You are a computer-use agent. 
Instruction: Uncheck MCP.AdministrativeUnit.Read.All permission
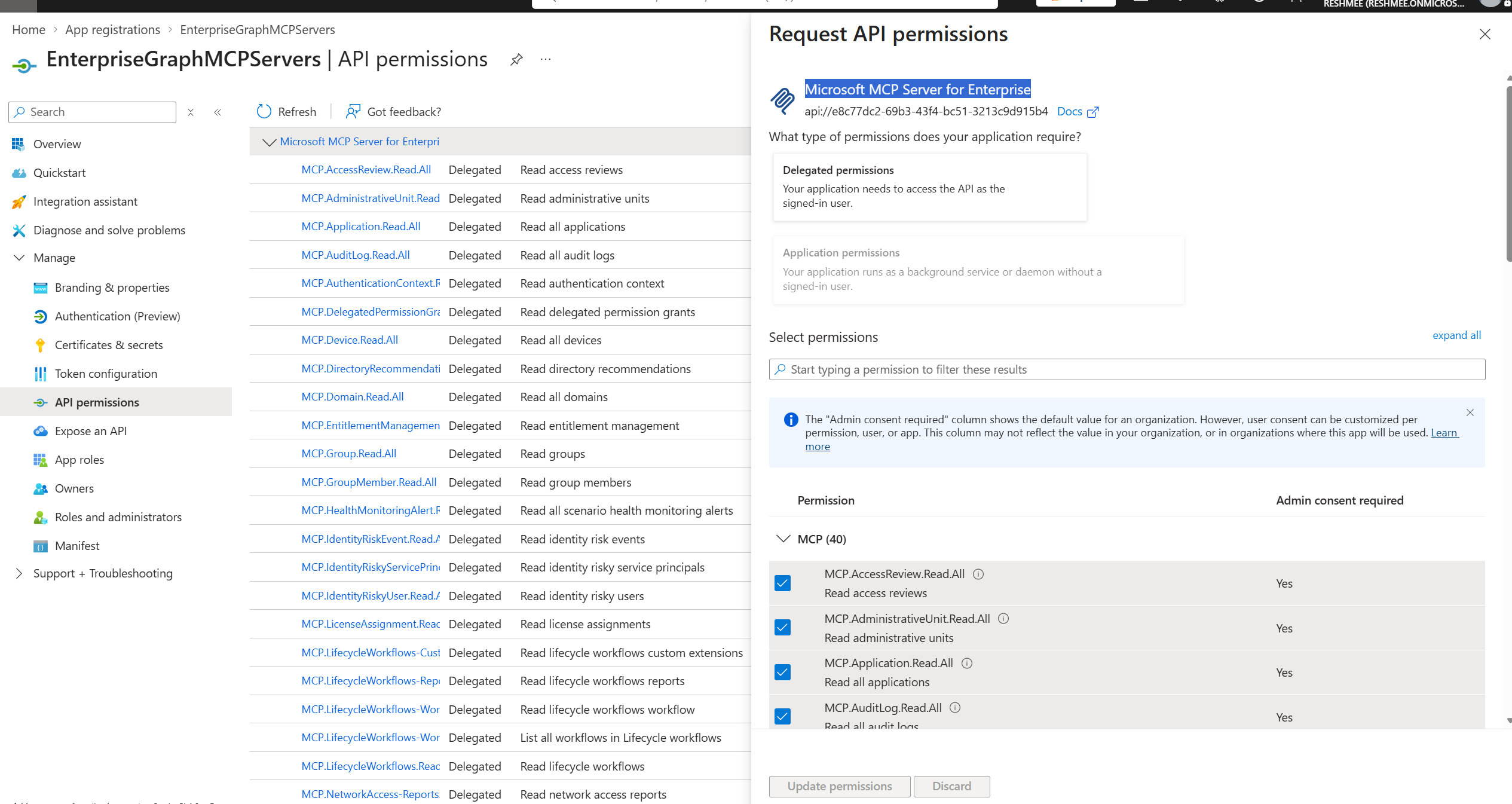[x=782, y=628]
